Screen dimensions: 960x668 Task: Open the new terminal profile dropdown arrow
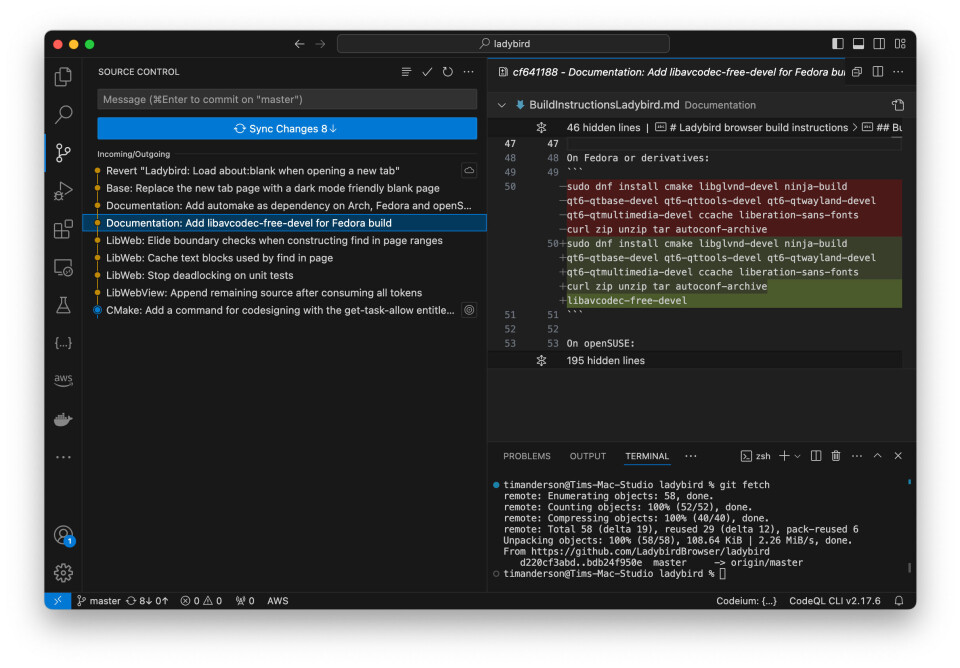click(x=797, y=456)
